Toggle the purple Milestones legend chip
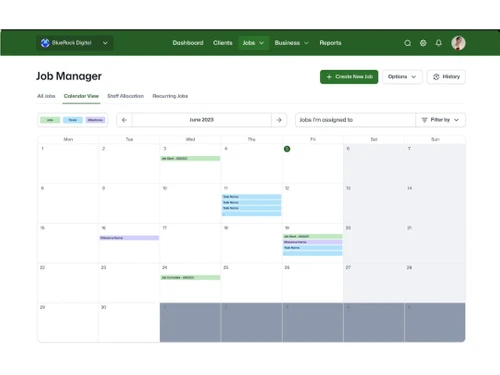 tap(95, 120)
